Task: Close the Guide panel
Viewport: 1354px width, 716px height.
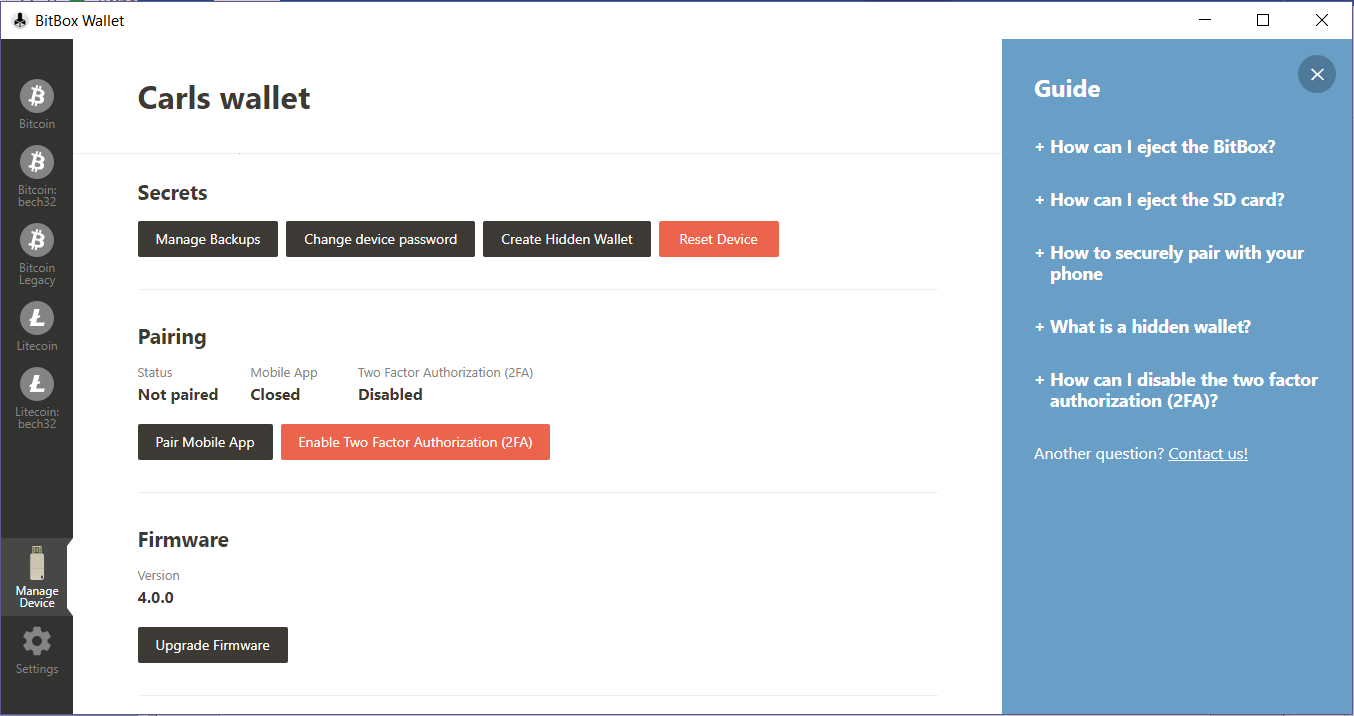Action: coord(1317,74)
